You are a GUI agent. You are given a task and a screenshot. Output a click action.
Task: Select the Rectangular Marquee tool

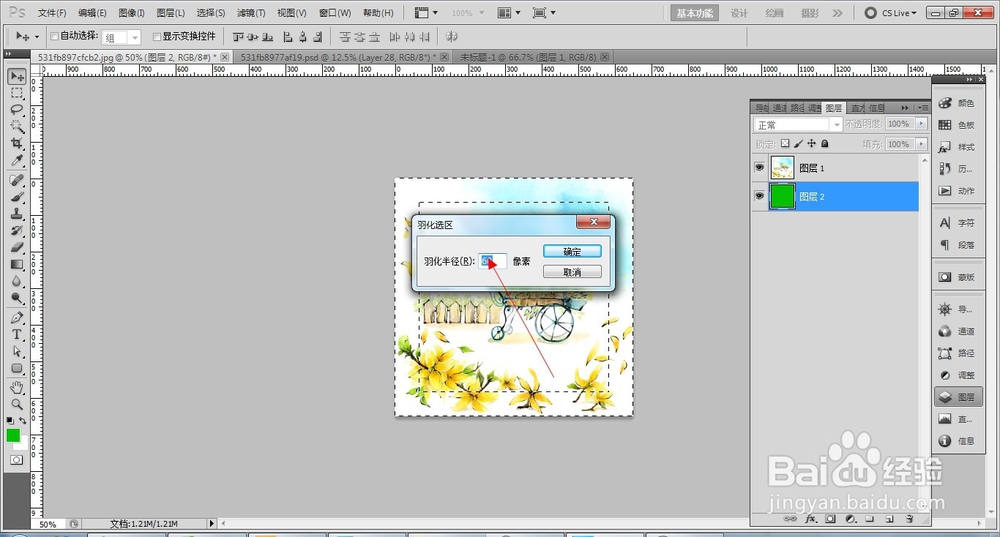[17, 93]
